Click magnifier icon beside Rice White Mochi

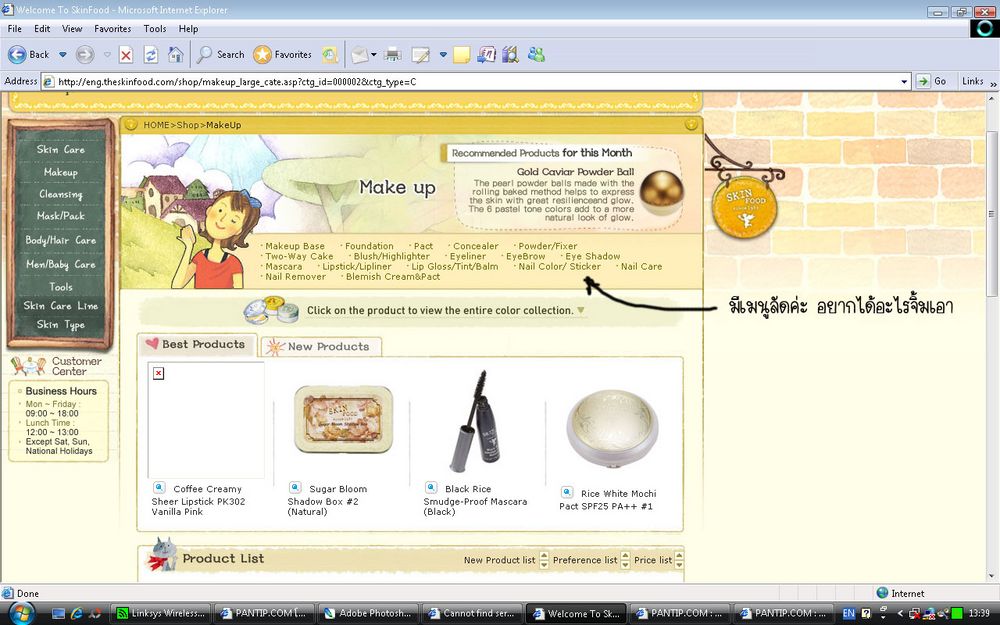[x=566, y=492]
